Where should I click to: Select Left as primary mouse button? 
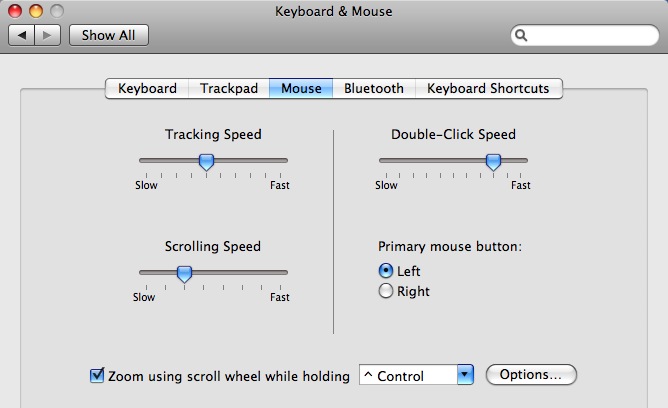(386, 270)
